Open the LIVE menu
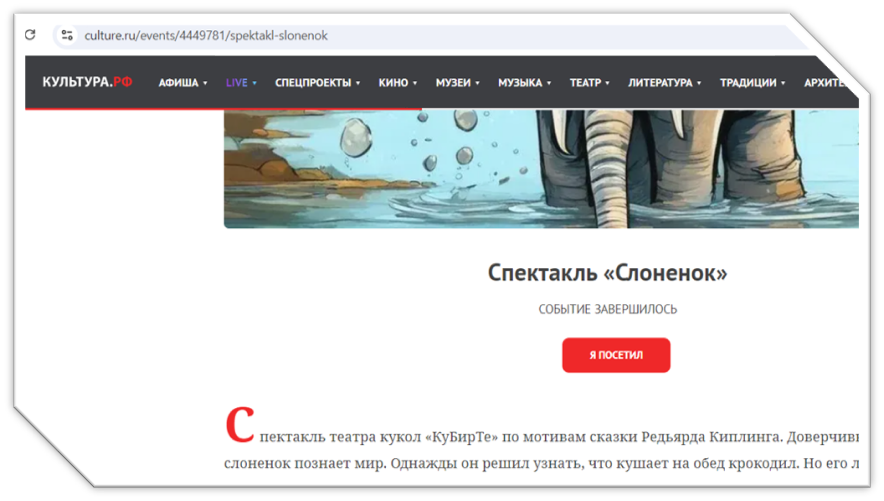884x501 pixels. 236,83
